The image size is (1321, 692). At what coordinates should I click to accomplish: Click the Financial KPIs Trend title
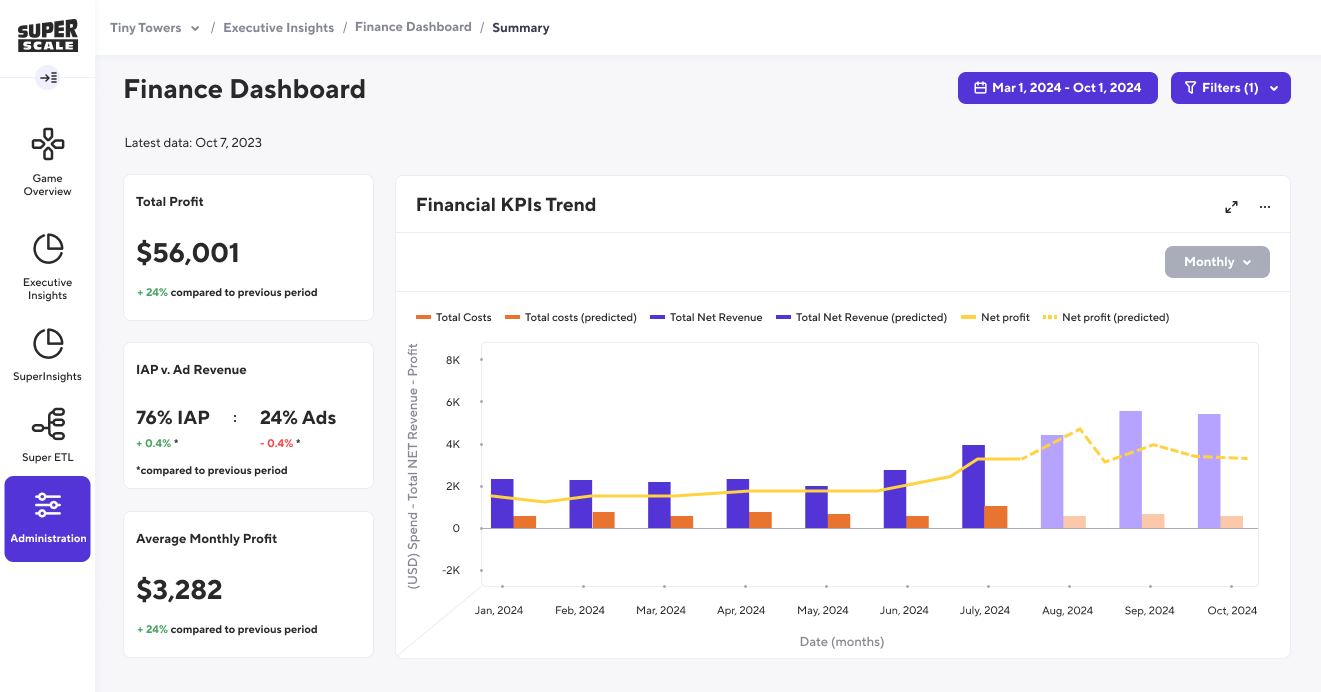506,205
